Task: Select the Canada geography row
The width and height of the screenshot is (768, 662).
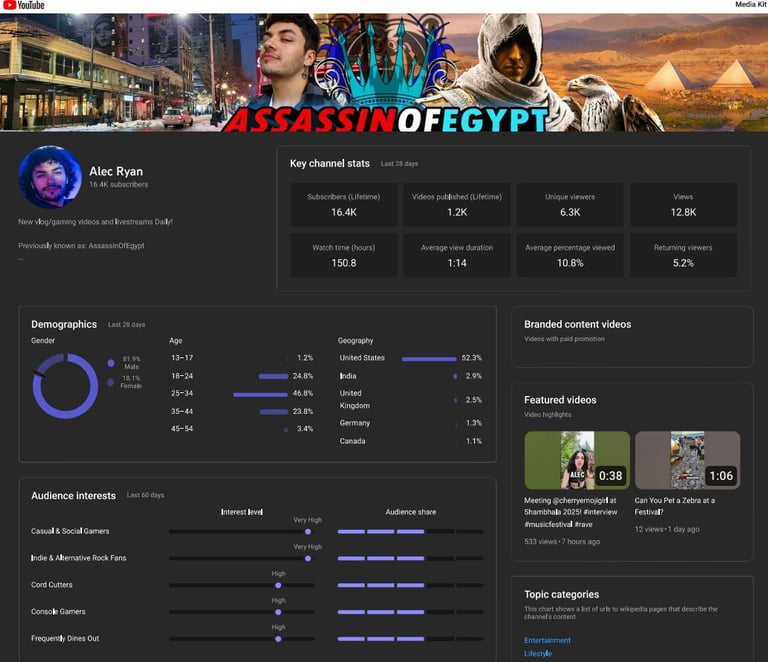Action: pyautogui.click(x=410, y=441)
